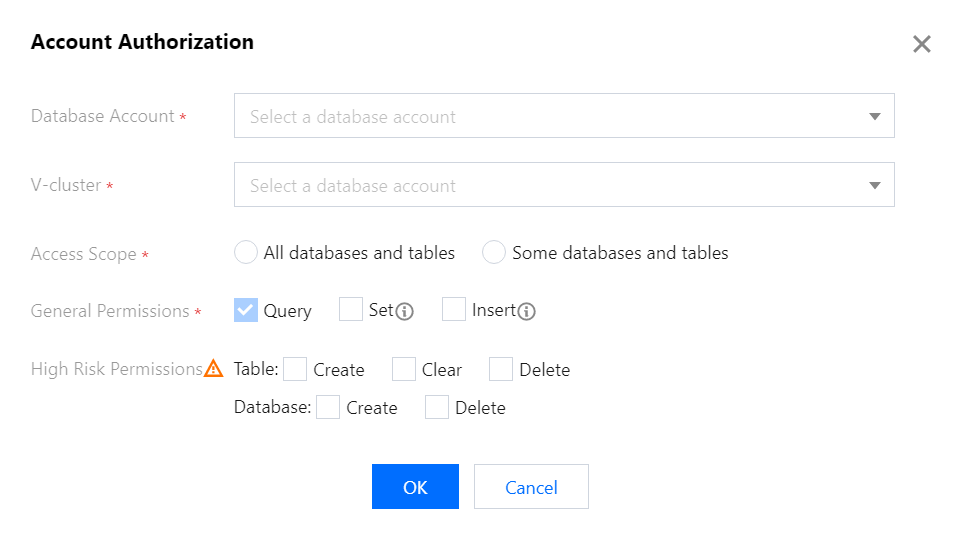Close the Account Authorization dialog
Screen dimensions: 964x541
(x=921, y=44)
